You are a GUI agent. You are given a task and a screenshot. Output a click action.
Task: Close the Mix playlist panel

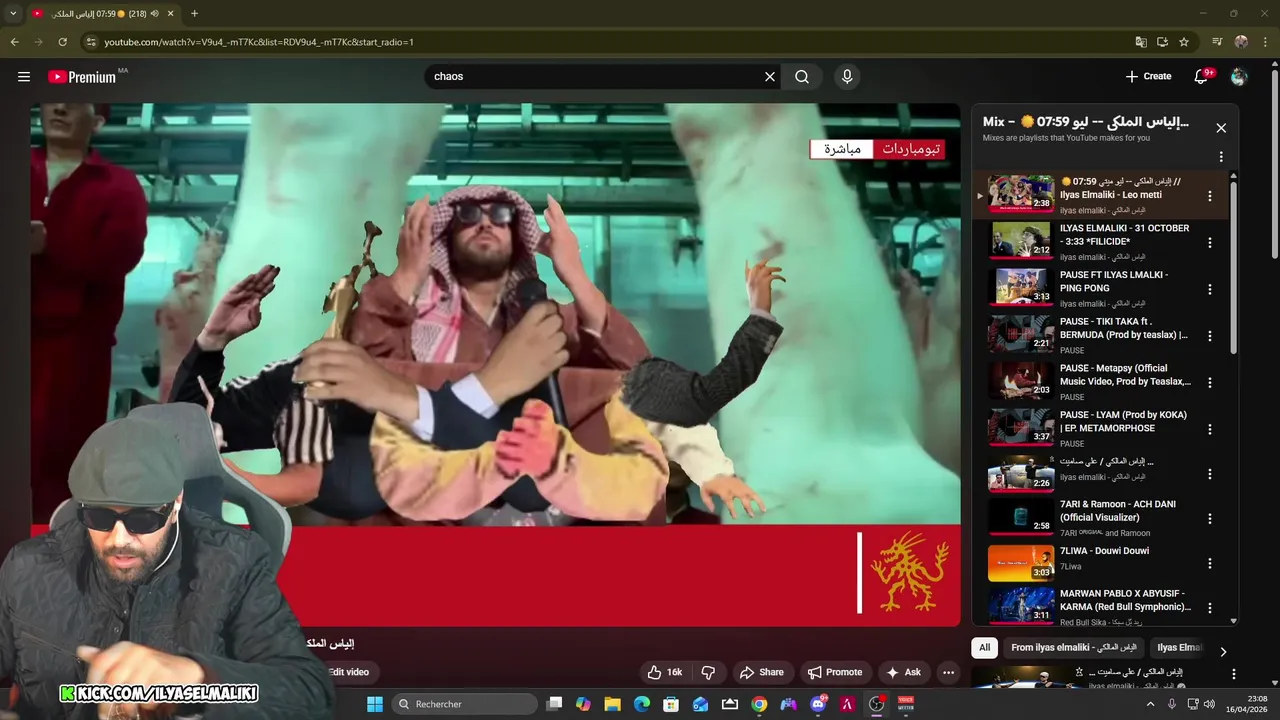(1221, 128)
